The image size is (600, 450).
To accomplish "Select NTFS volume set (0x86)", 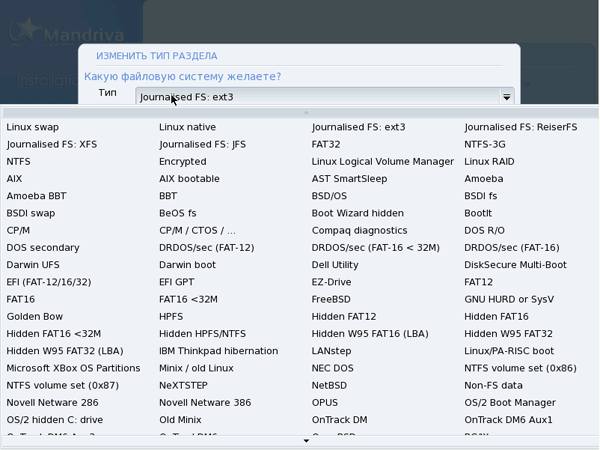I will pyautogui.click(x=520, y=368).
